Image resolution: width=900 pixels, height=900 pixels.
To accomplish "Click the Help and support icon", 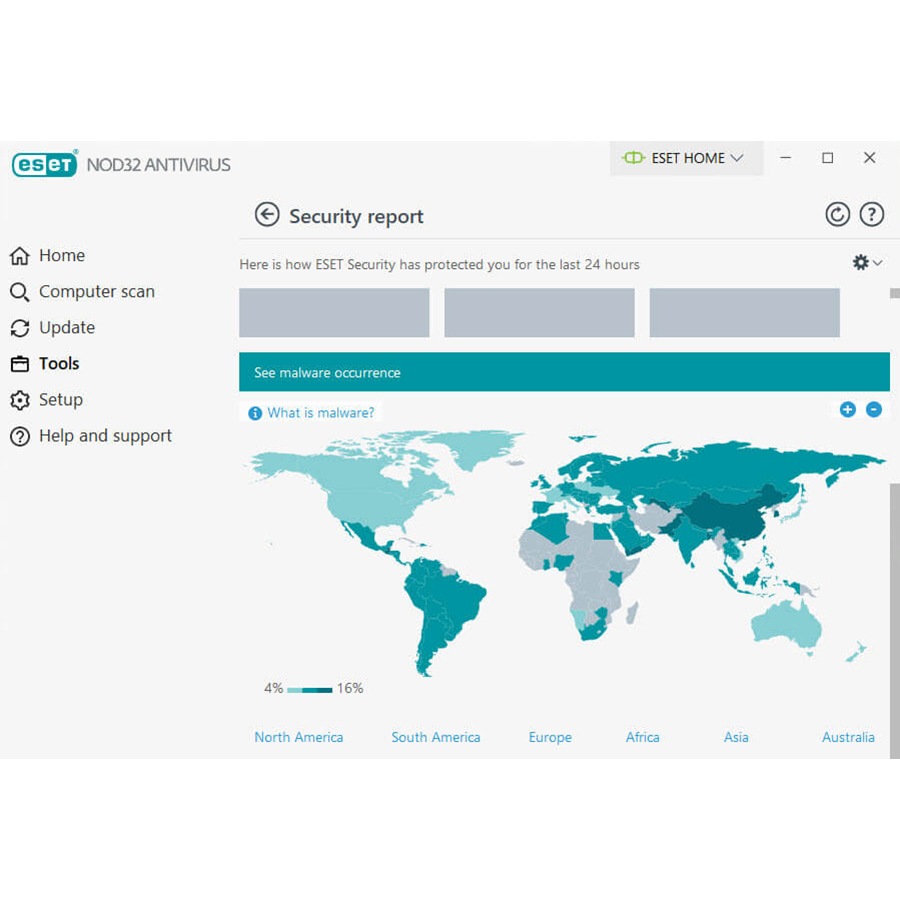I will pos(20,436).
